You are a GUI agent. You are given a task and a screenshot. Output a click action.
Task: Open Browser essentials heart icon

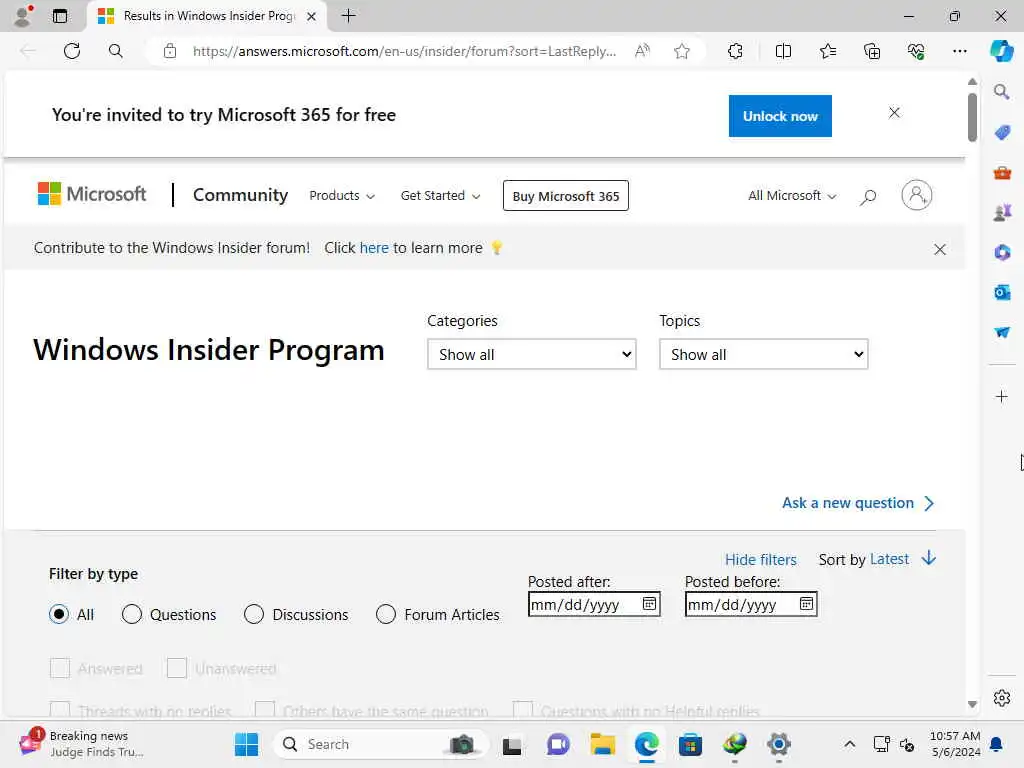point(916,51)
